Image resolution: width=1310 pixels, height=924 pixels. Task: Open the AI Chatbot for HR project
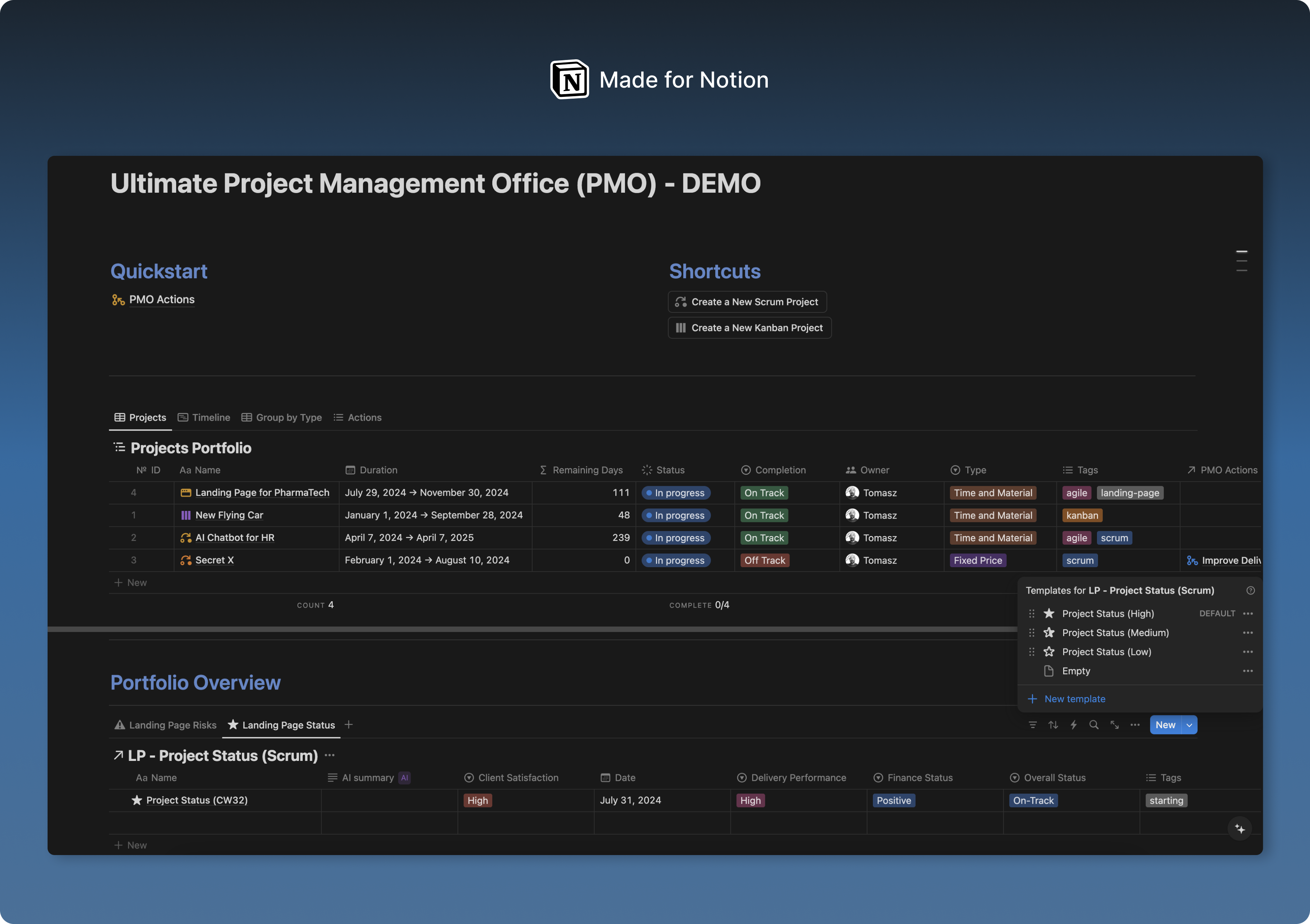235,538
